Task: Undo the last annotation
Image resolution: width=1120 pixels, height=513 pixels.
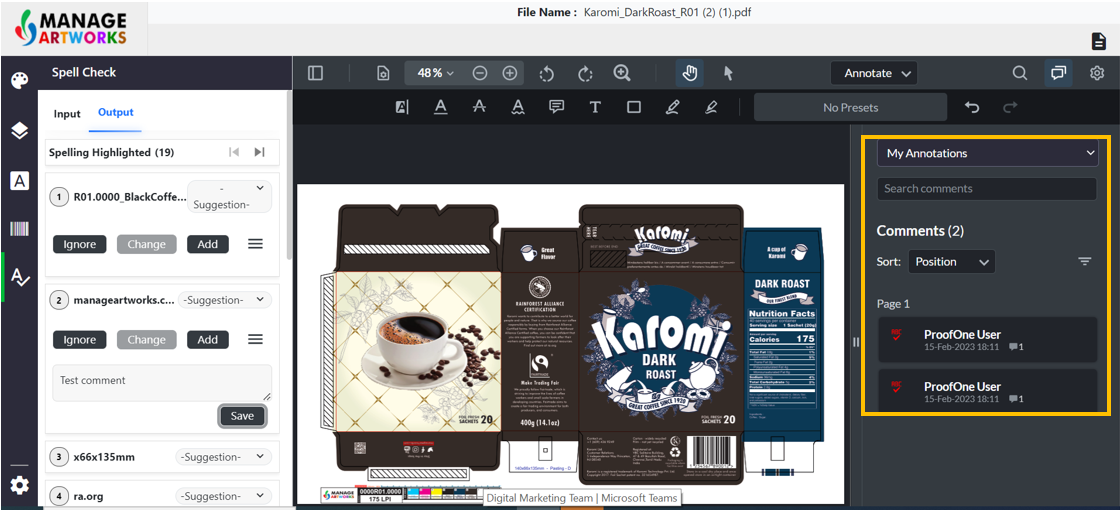Action: point(971,107)
